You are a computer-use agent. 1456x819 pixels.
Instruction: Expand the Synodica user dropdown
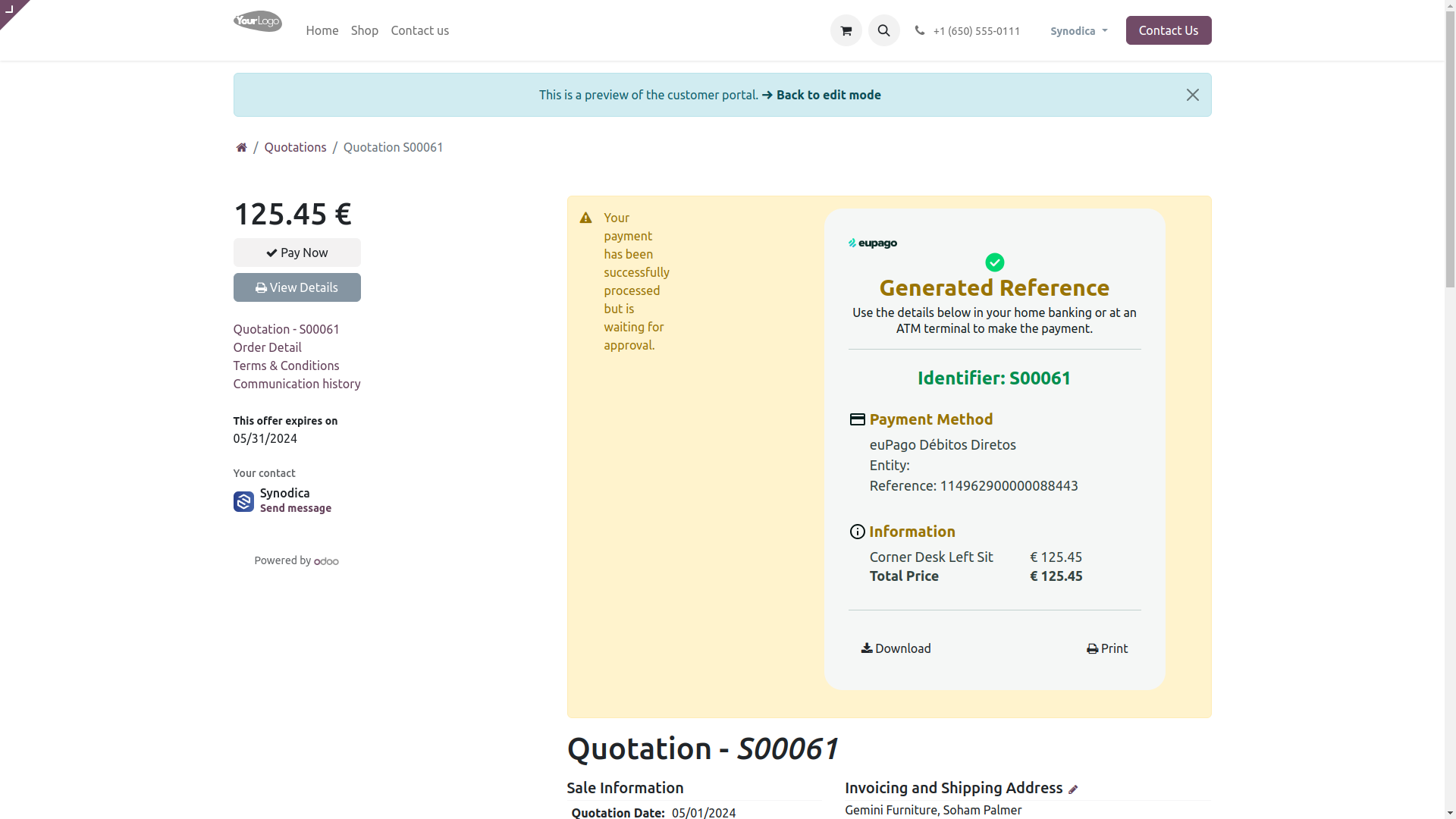click(1079, 31)
